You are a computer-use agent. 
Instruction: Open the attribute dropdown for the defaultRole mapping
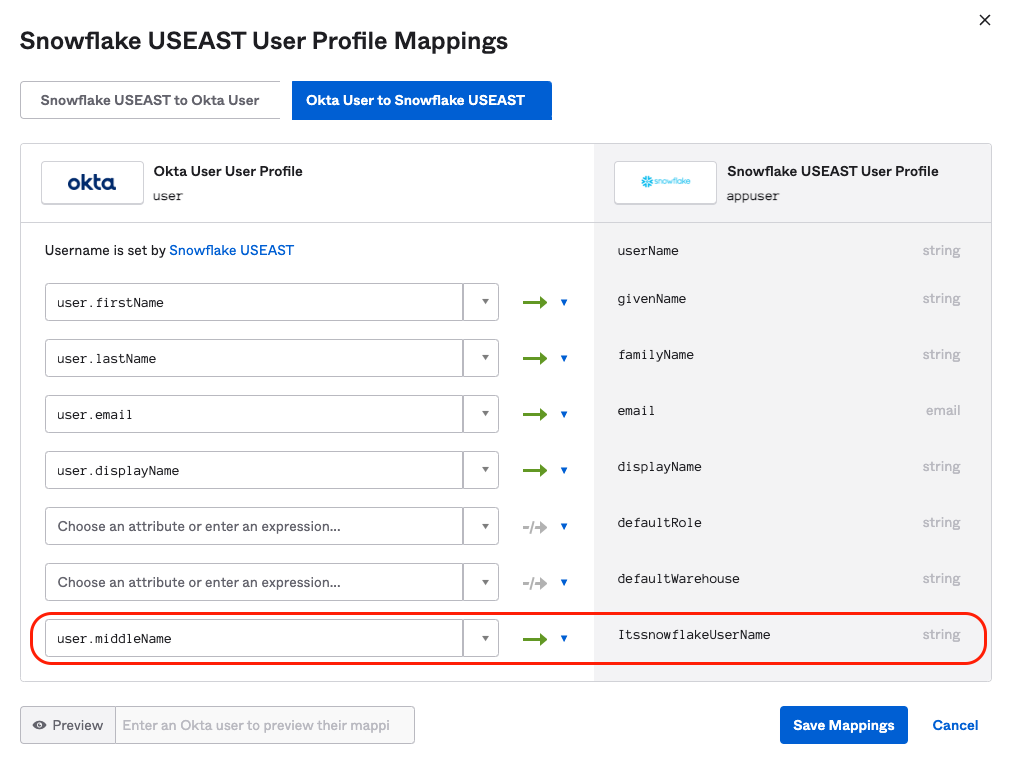pyautogui.click(x=485, y=525)
